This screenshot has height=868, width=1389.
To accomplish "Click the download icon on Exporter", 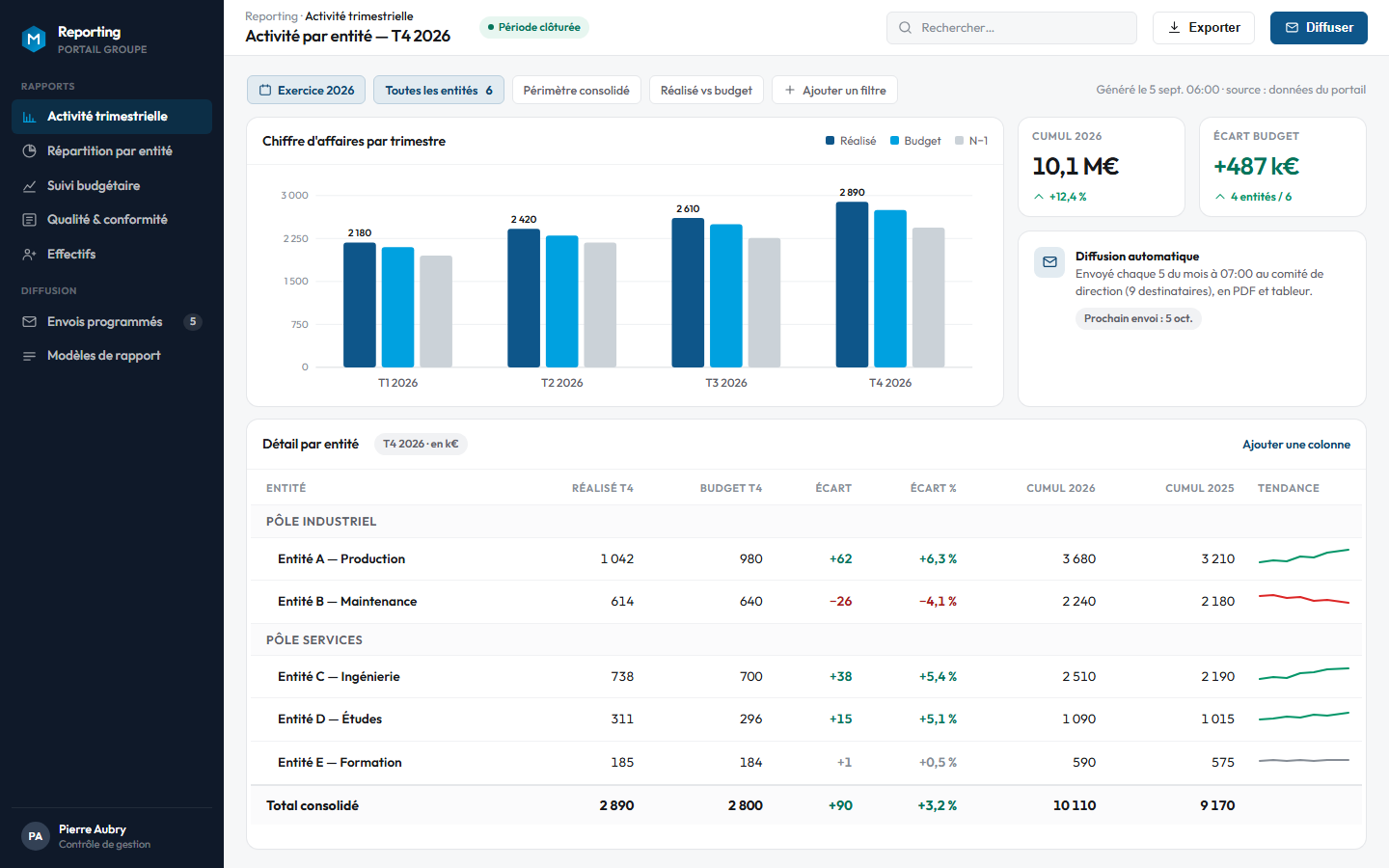I will point(1174,28).
